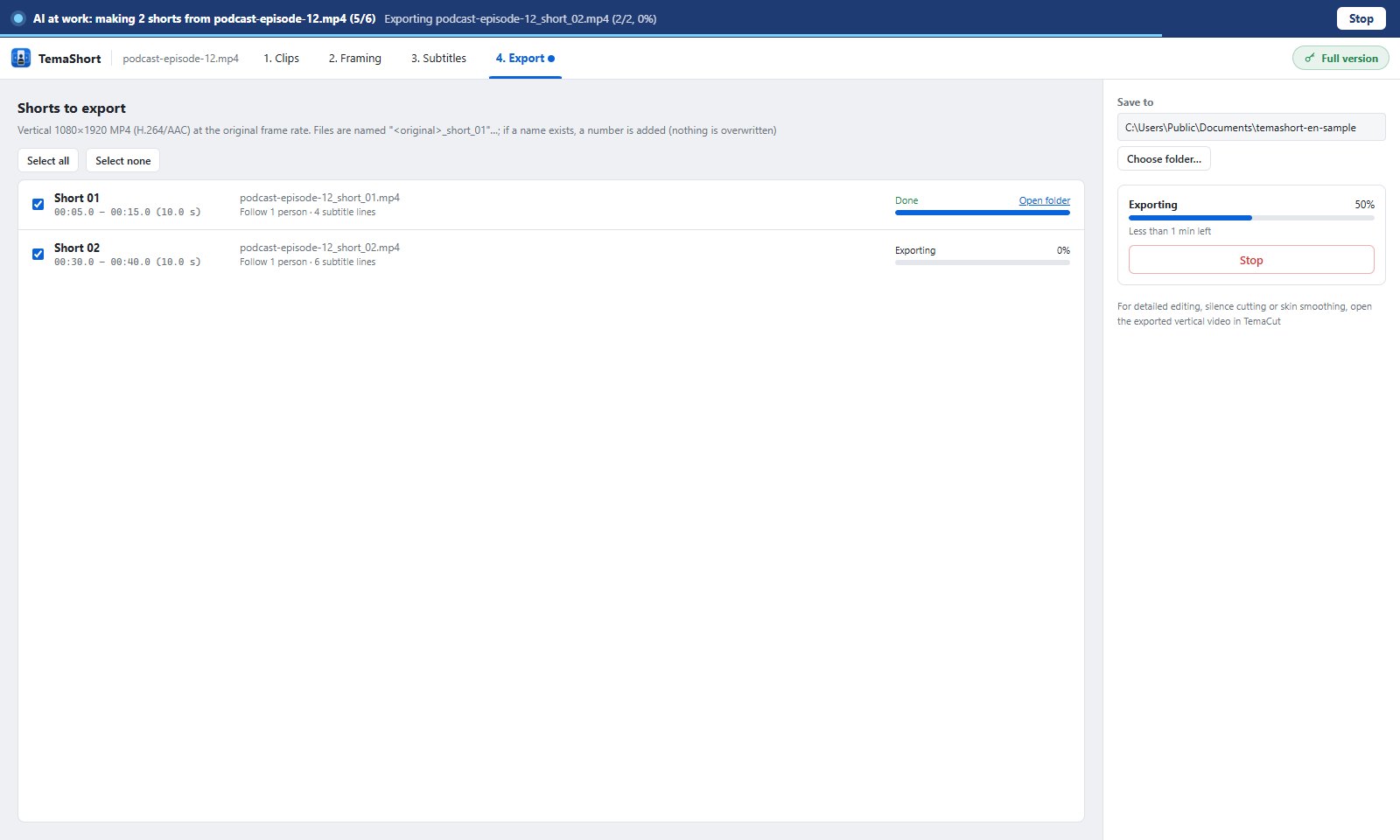The width and height of the screenshot is (1400, 840).
Task: Click the Short 01 done progress bar
Action: tap(983, 213)
